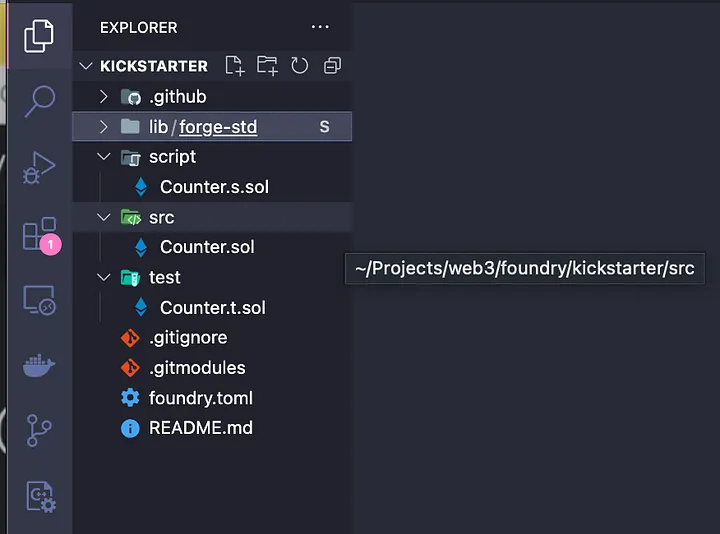Refresh the Explorer file tree
Viewport: 720px width, 534px height.
point(299,66)
